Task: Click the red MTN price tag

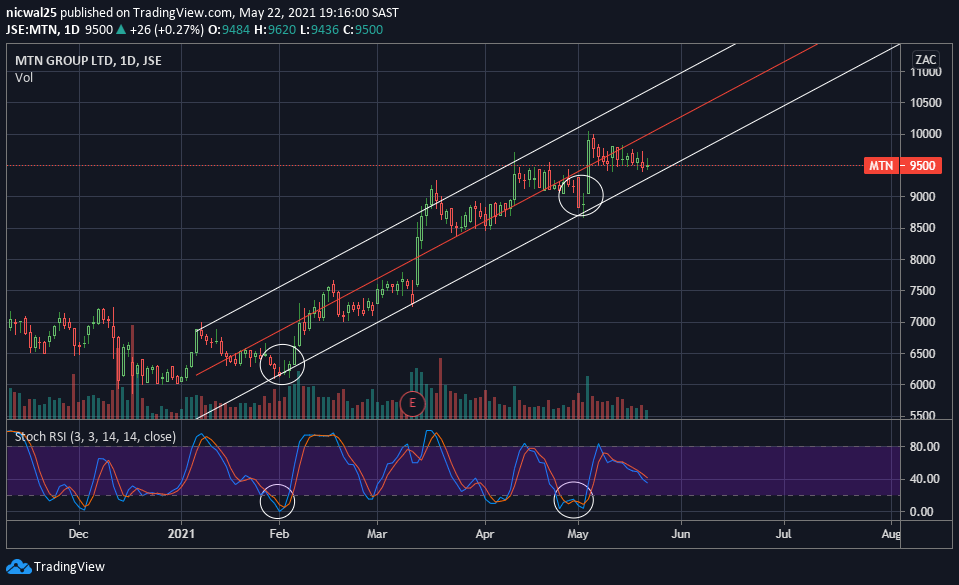Action: 881,166
